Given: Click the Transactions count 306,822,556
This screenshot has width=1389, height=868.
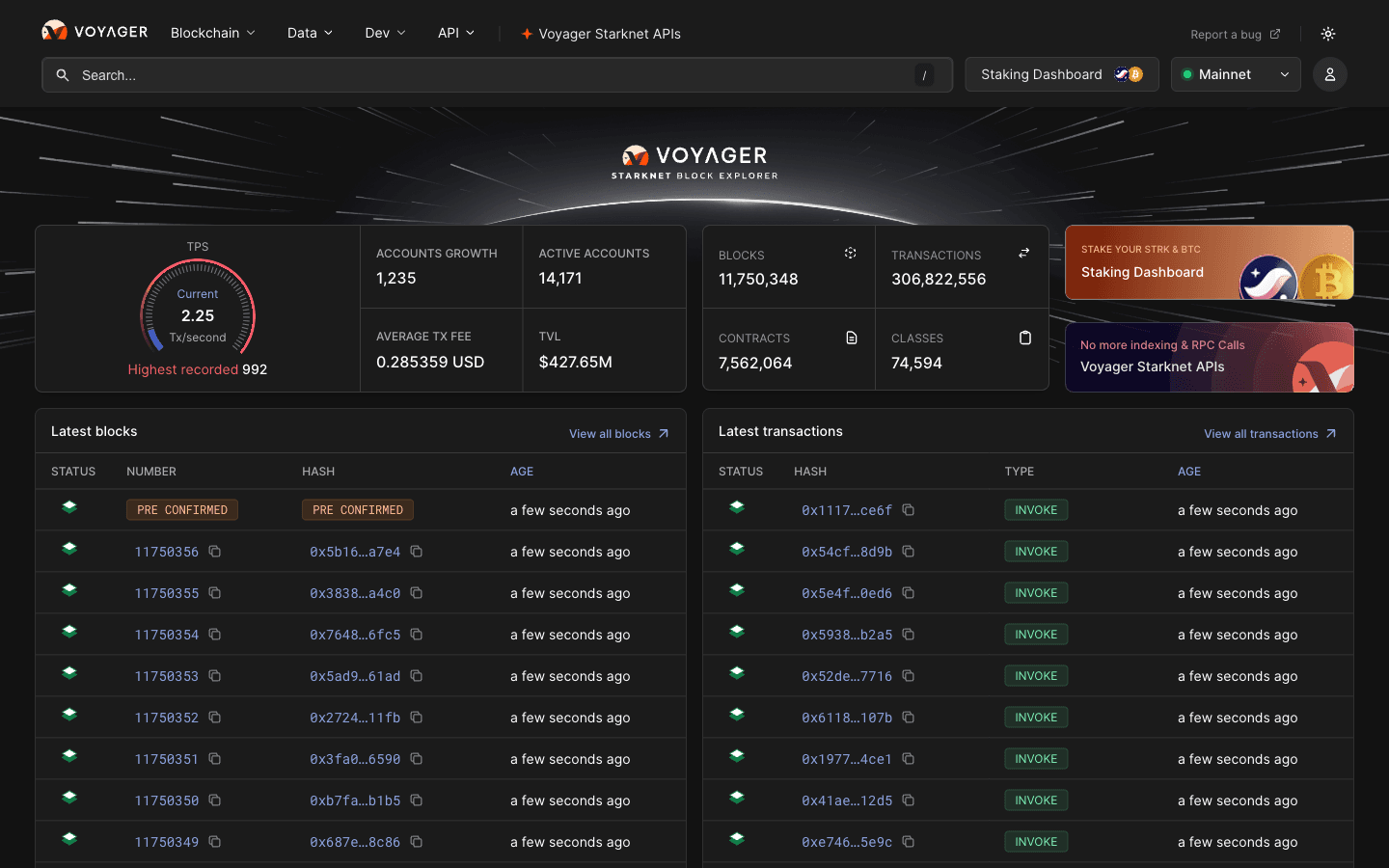Looking at the screenshot, I should [x=939, y=280].
